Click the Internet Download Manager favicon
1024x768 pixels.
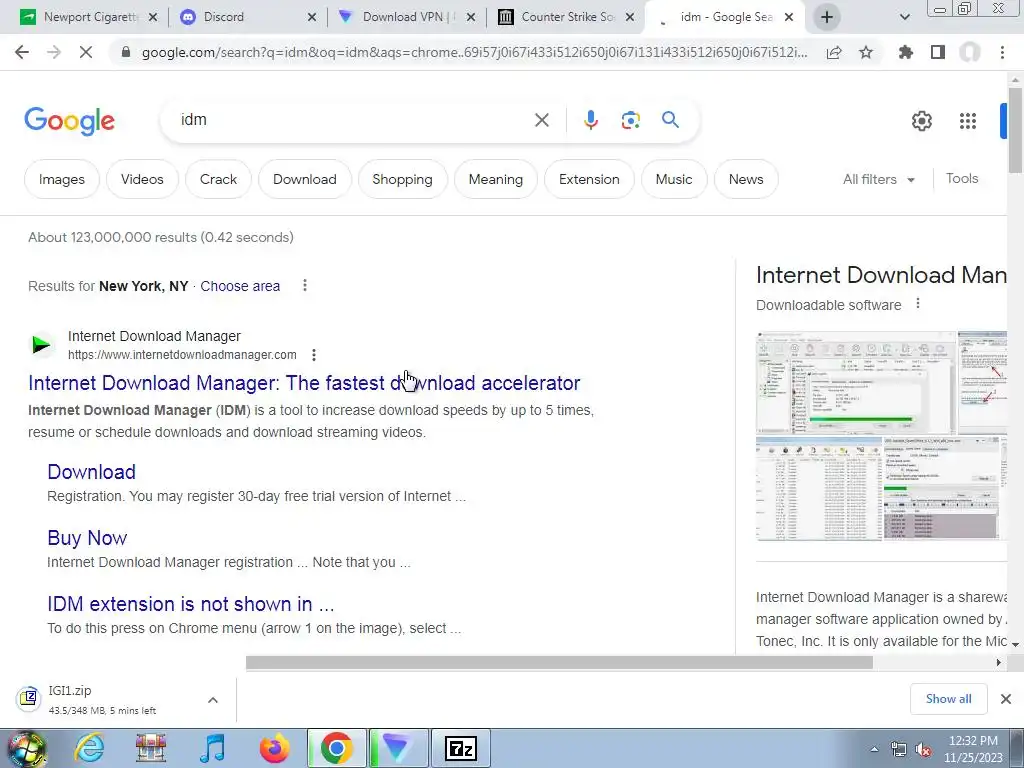[x=41, y=344]
